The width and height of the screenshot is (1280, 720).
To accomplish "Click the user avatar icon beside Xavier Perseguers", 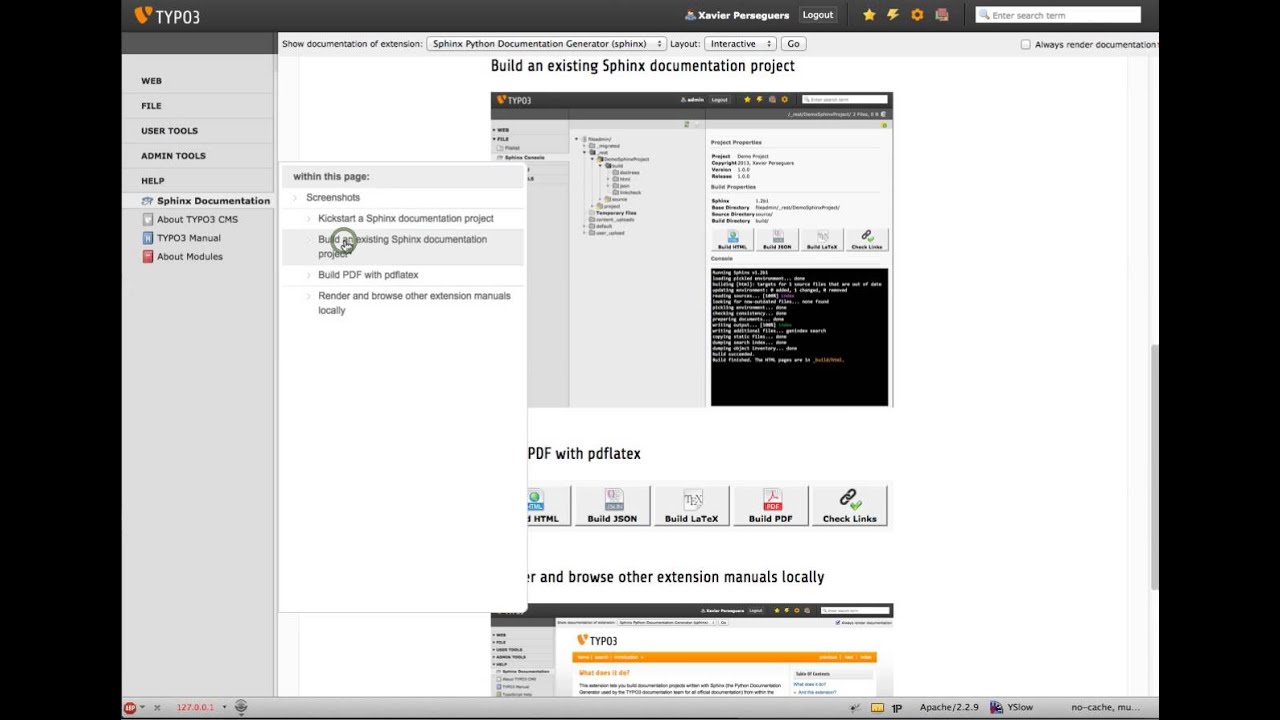I will click(690, 15).
